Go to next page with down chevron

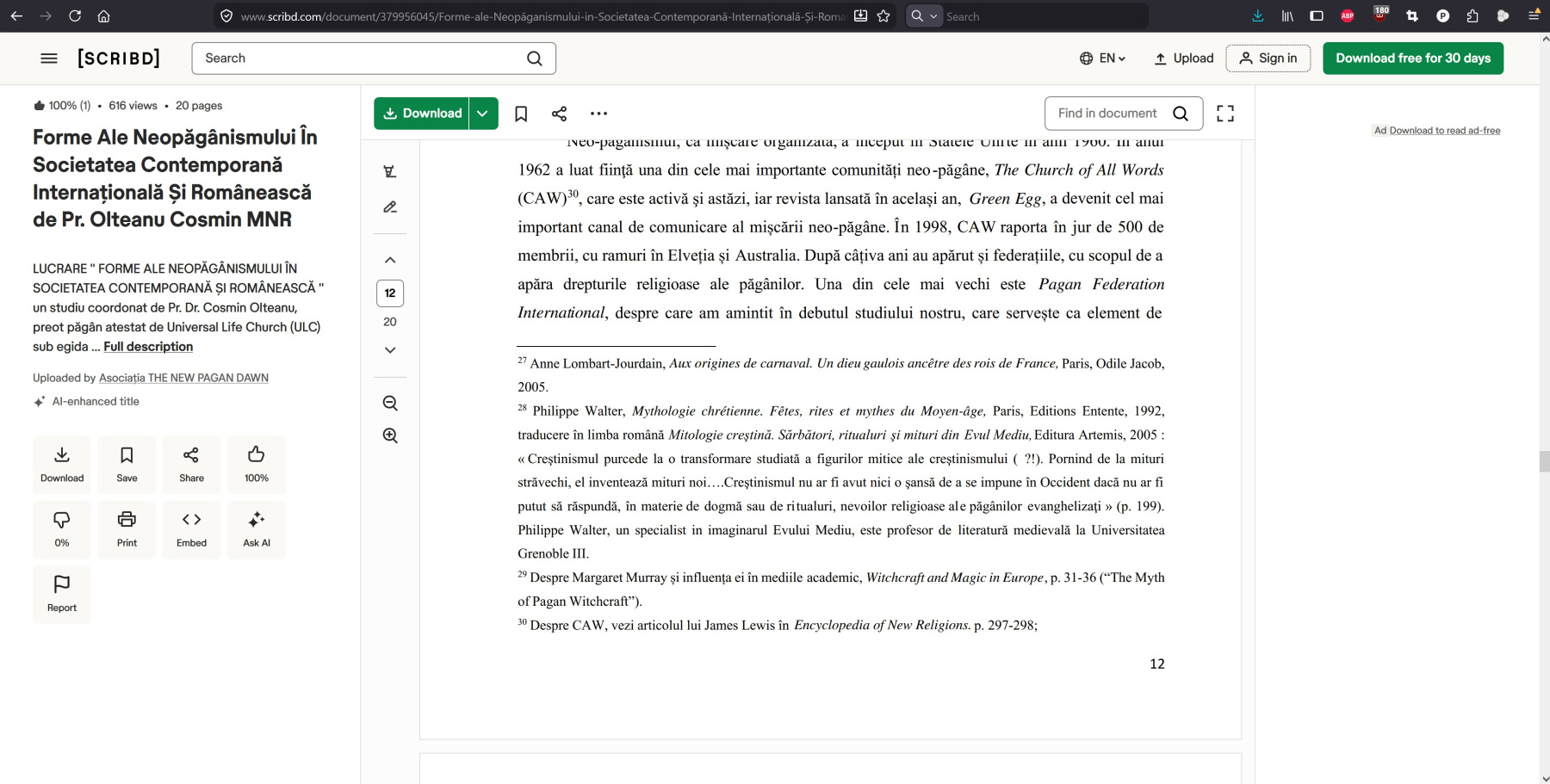390,350
